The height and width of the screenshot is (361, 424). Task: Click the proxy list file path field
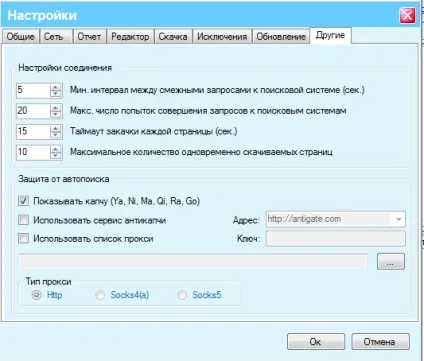pyautogui.click(x=193, y=261)
